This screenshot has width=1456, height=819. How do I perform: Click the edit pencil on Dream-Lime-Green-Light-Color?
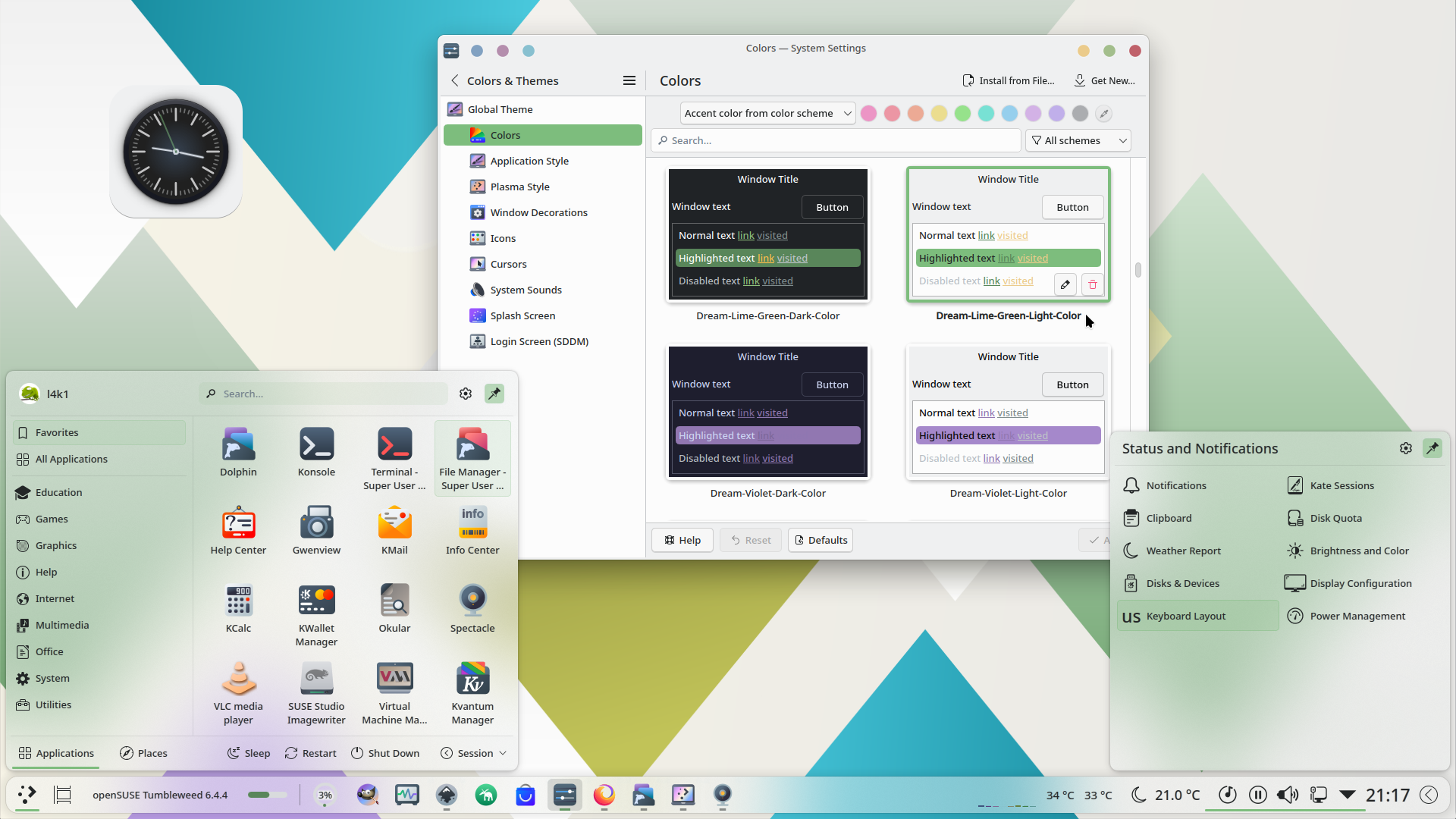(1065, 284)
